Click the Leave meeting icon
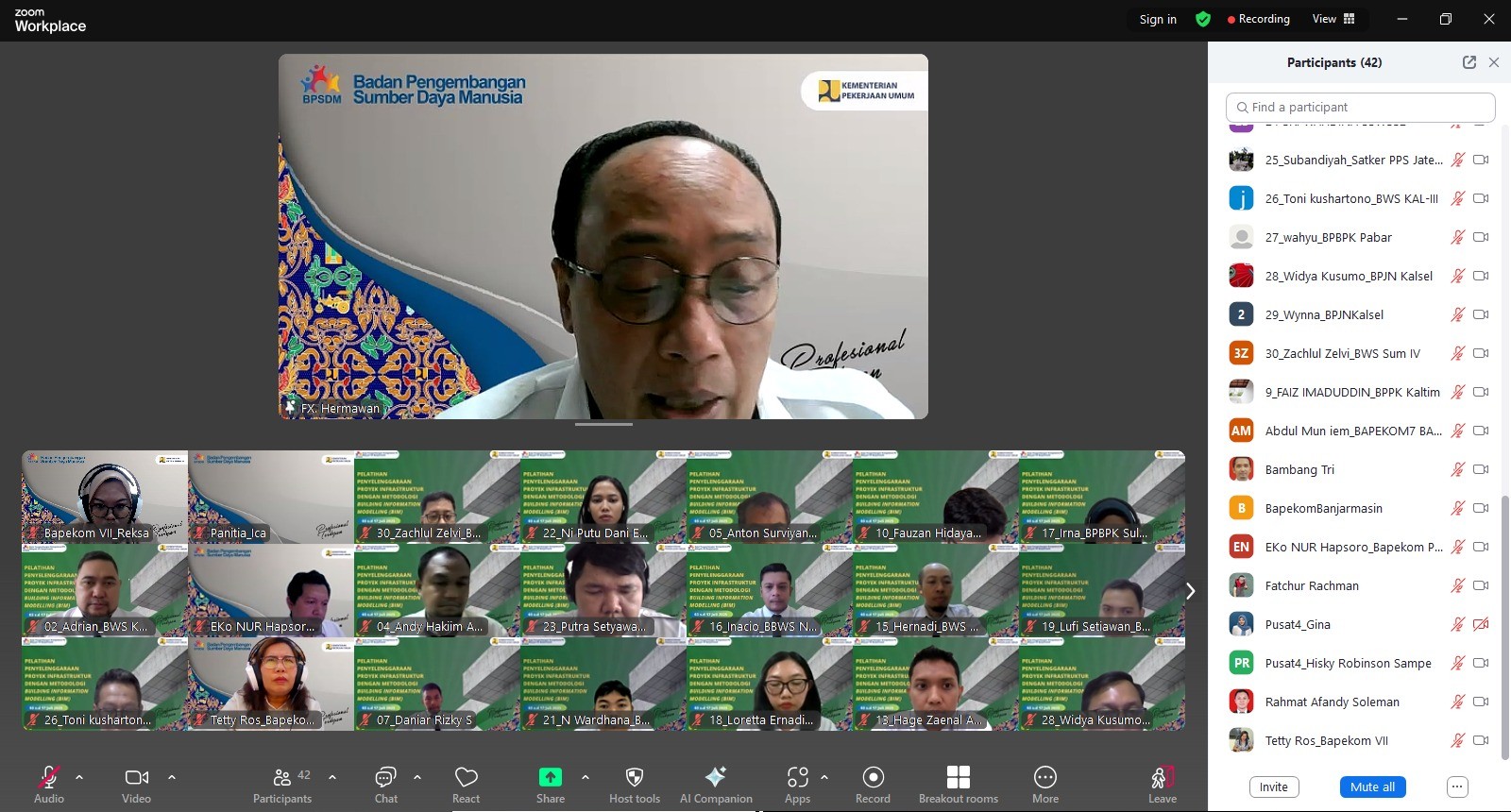This screenshot has height=812, width=1511. [1162, 777]
